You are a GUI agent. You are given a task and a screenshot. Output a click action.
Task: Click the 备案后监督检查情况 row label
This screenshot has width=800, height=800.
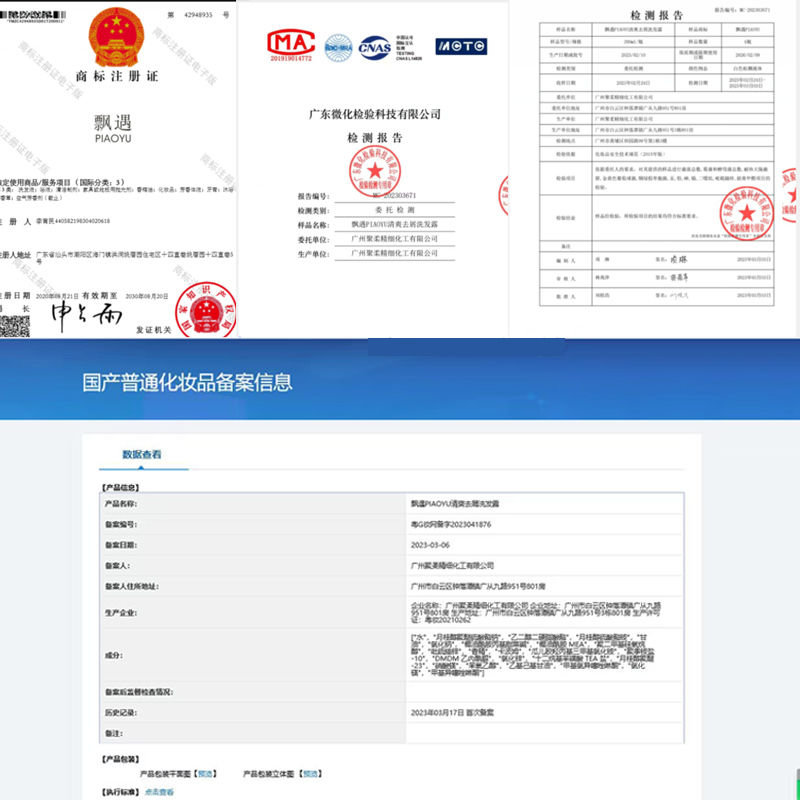[139, 692]
